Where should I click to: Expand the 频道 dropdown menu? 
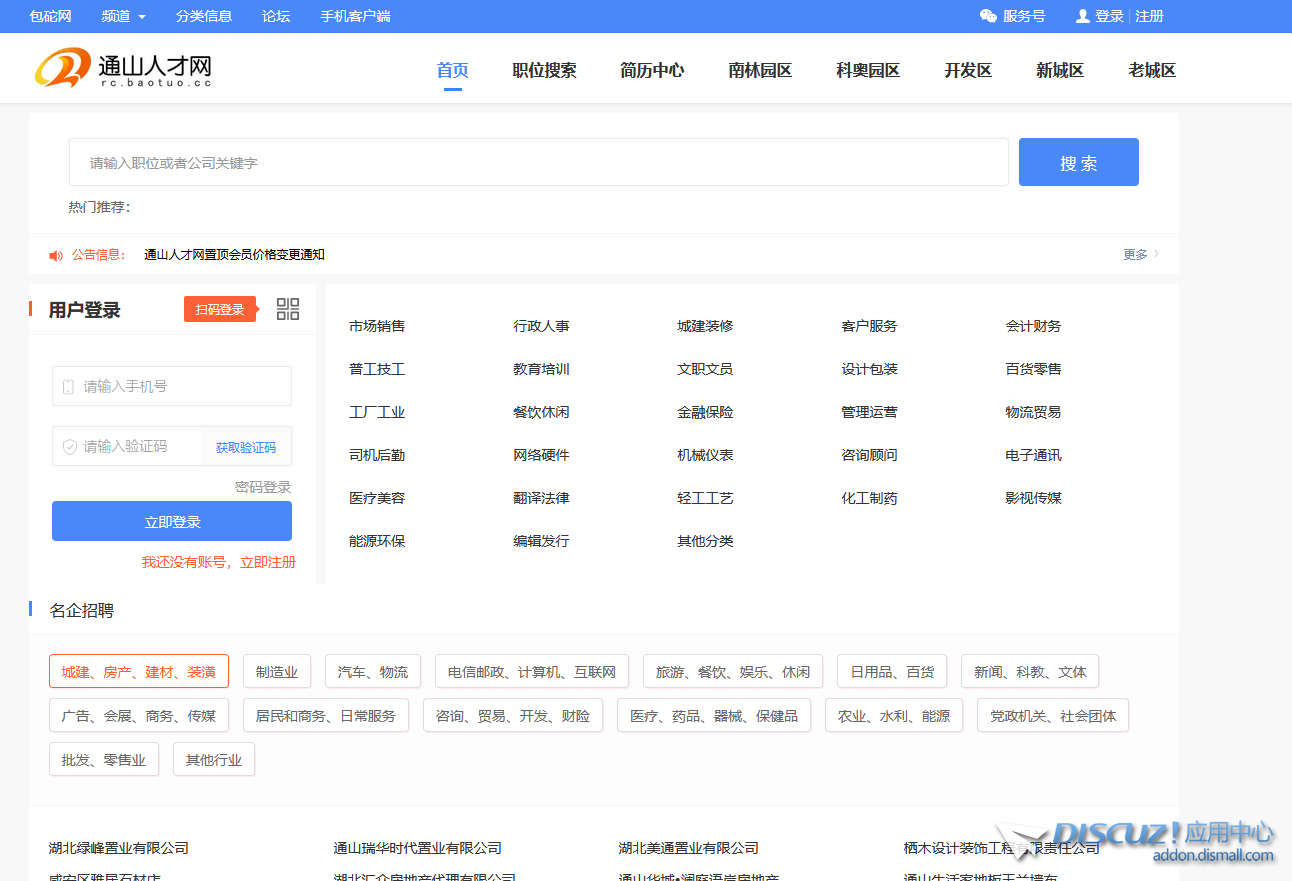pos(123,16)
